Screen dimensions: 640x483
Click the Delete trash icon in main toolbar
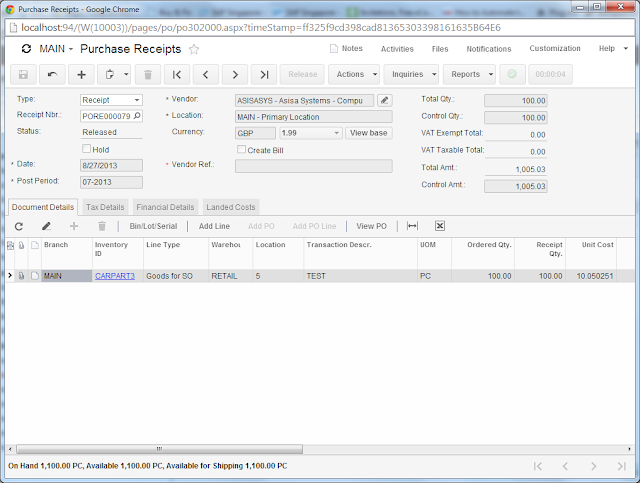(x=148, y=74)
